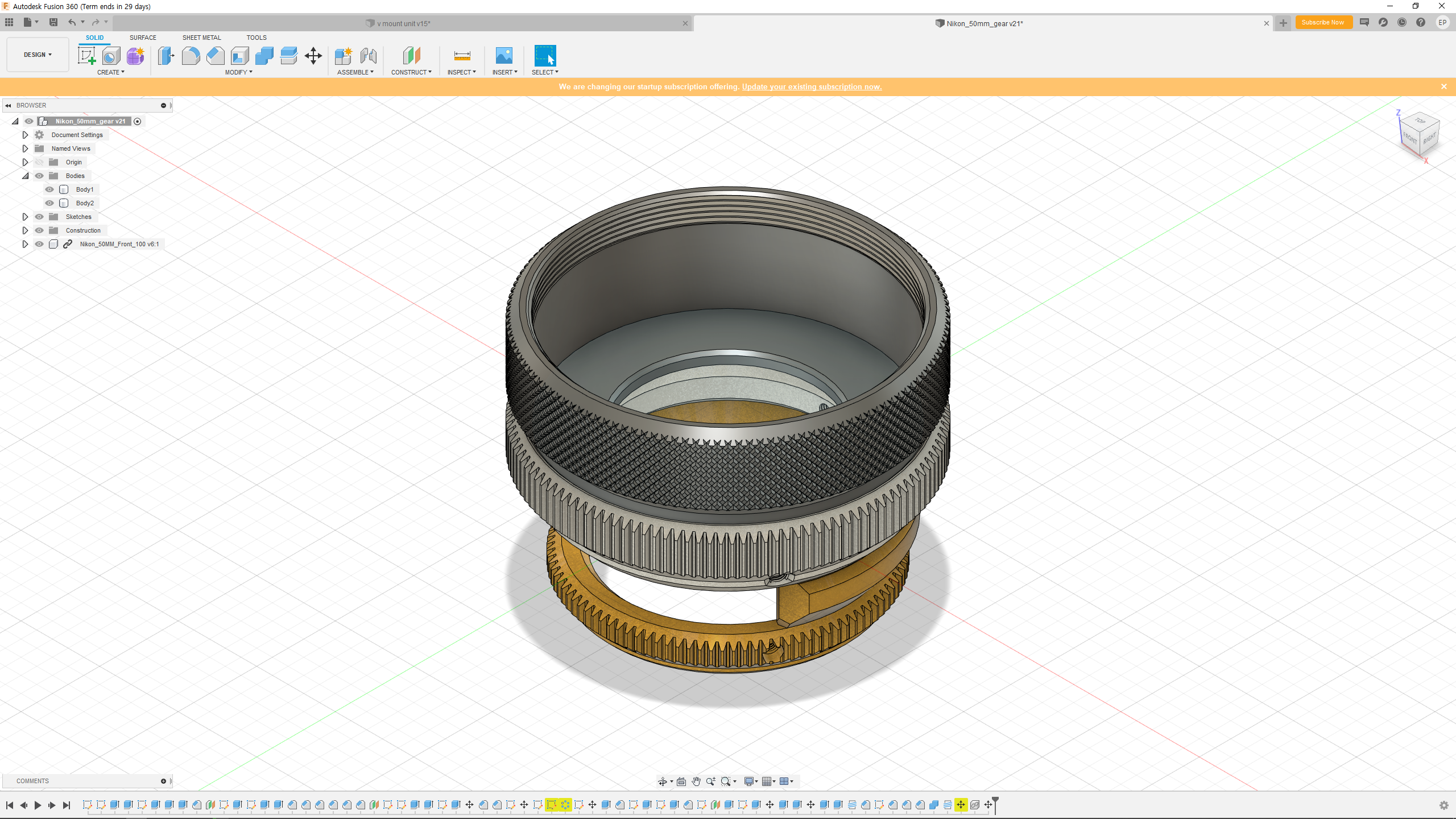Switch to the SURFACE ribbon tab
1456x819 pixels.
tap(143, 38)
